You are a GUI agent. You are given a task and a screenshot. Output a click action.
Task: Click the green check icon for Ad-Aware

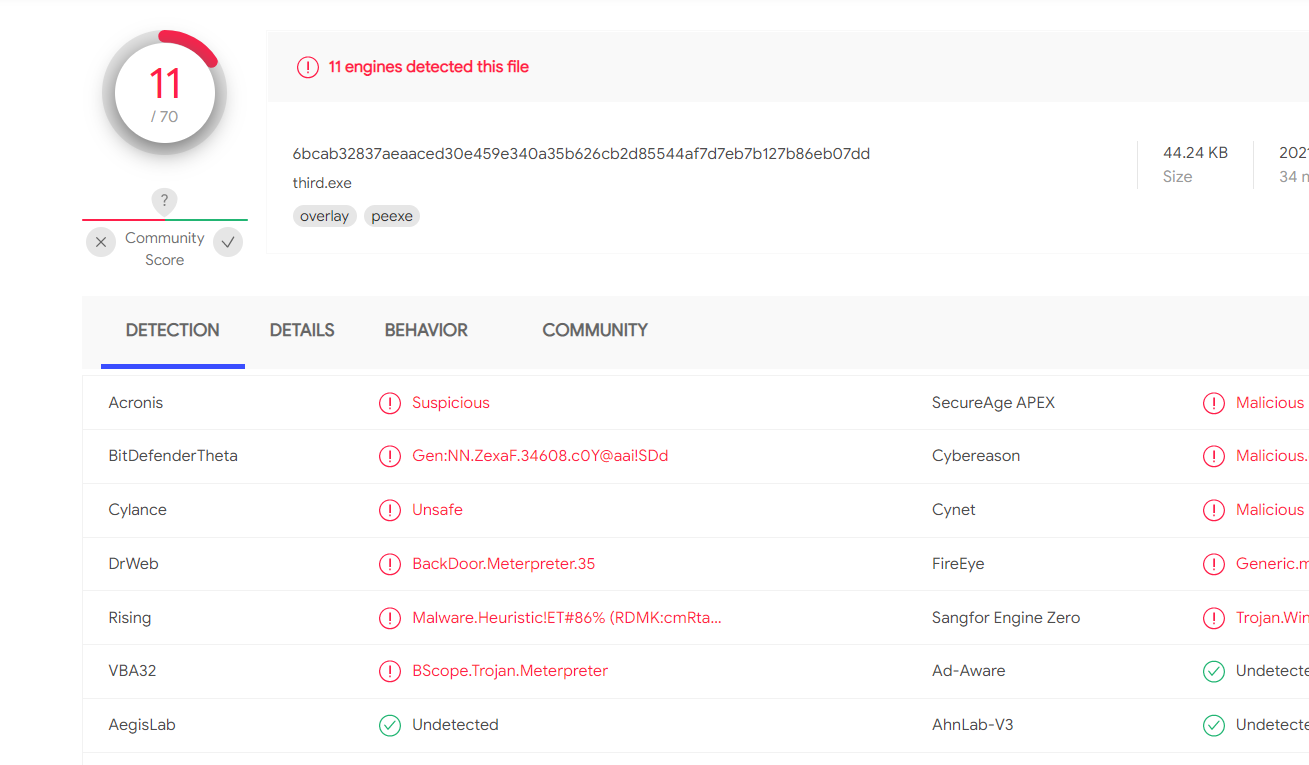tap(1214, 671)
